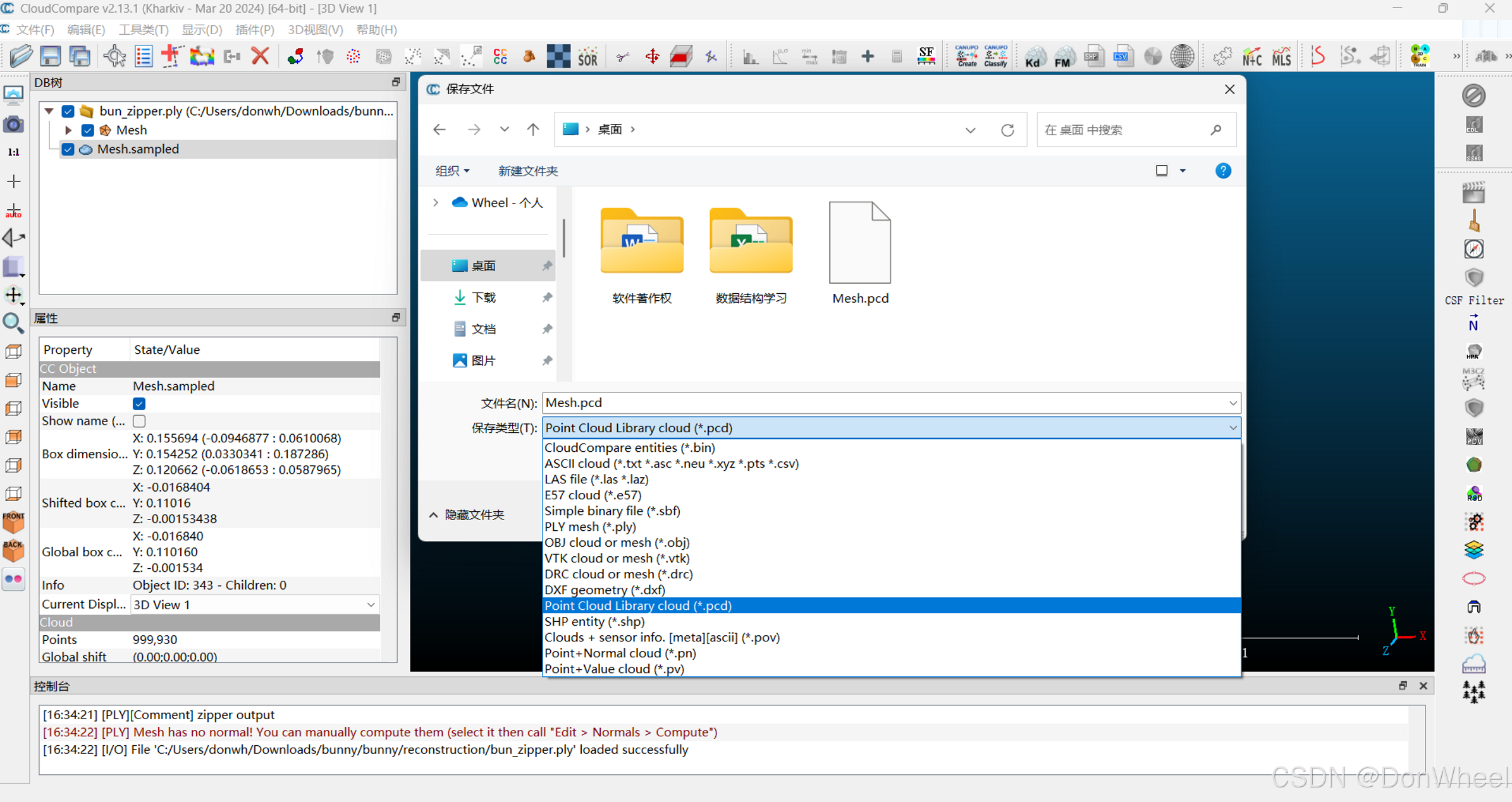Screen dimensions: 1512x802
Task: Enable the Show name checkbox
Action: [x=139, y=421]
